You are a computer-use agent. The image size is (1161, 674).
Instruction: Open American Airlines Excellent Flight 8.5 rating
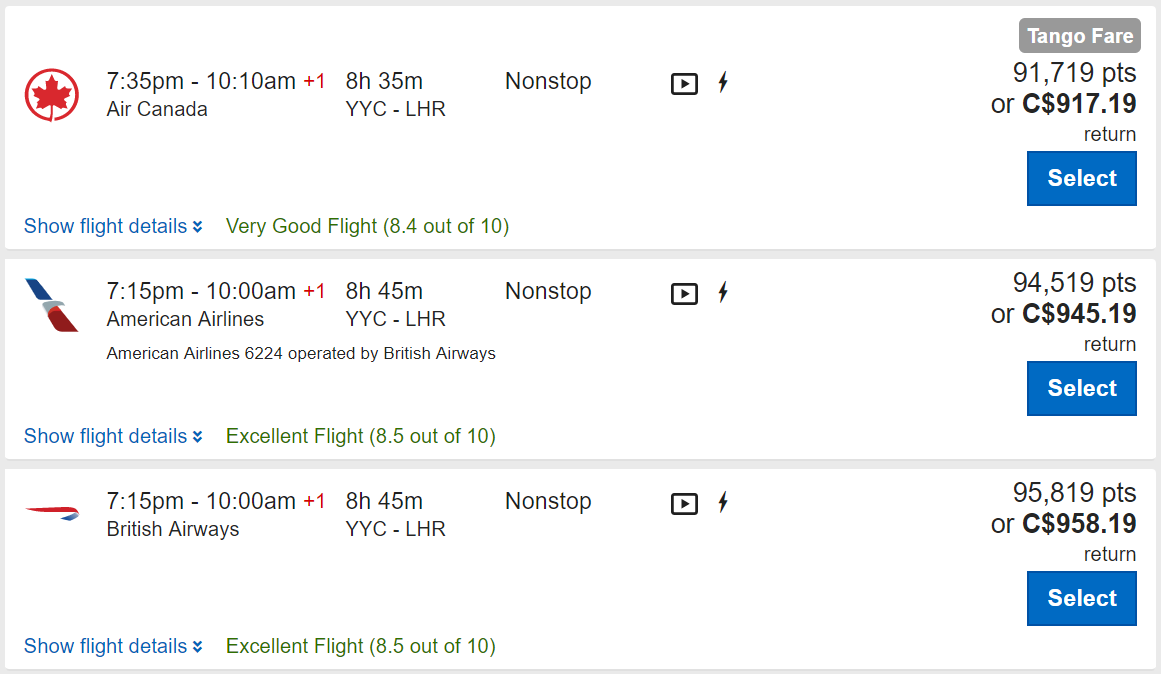point(360,436)
